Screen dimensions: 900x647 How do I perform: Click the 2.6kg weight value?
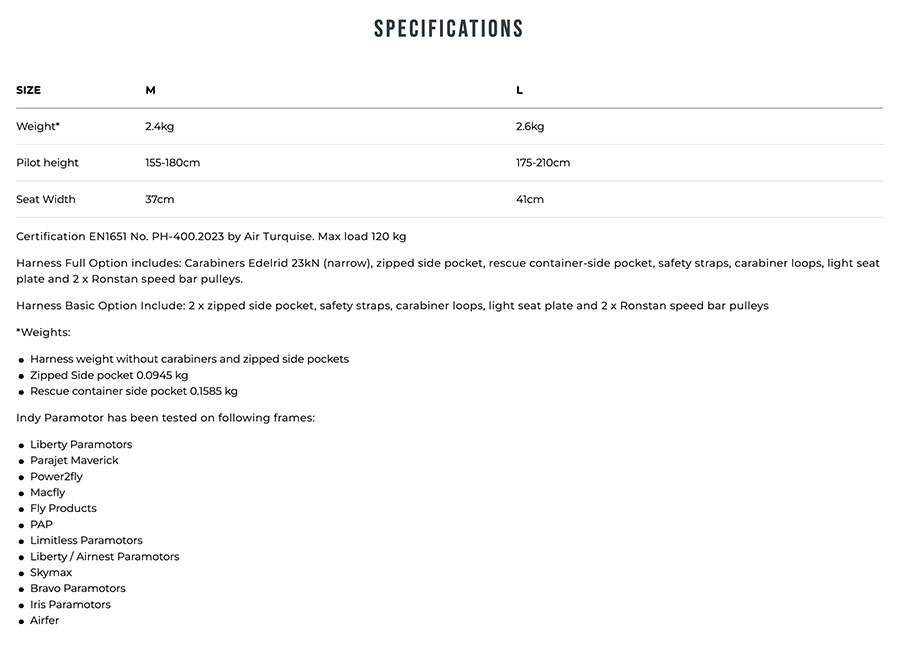[530, 126]
